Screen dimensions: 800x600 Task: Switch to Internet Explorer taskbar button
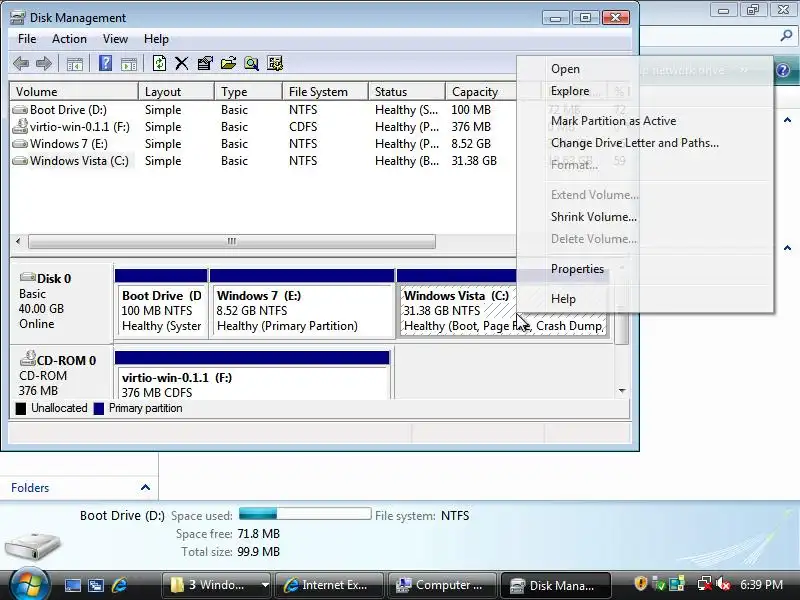point(329,585)
